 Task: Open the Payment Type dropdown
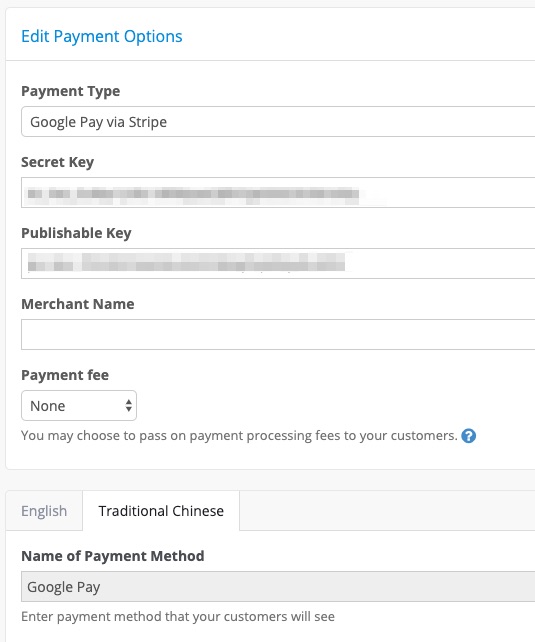click(x=278, y=122)
